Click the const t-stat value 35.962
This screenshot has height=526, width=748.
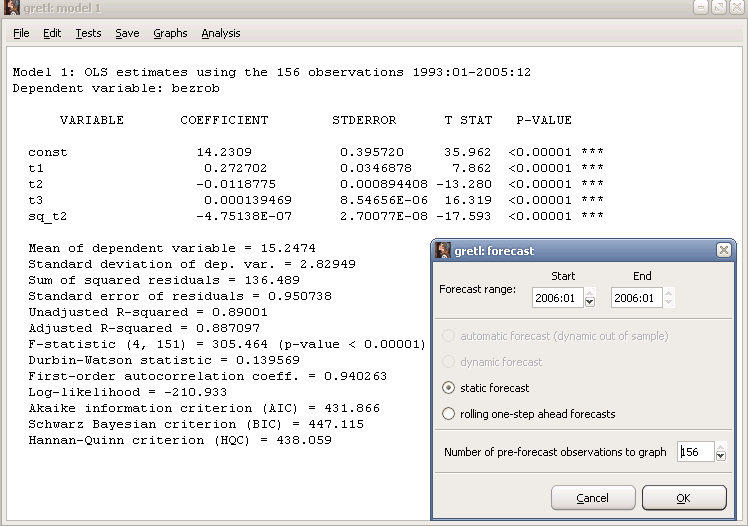pyautogui.click(x=467, y=152)
